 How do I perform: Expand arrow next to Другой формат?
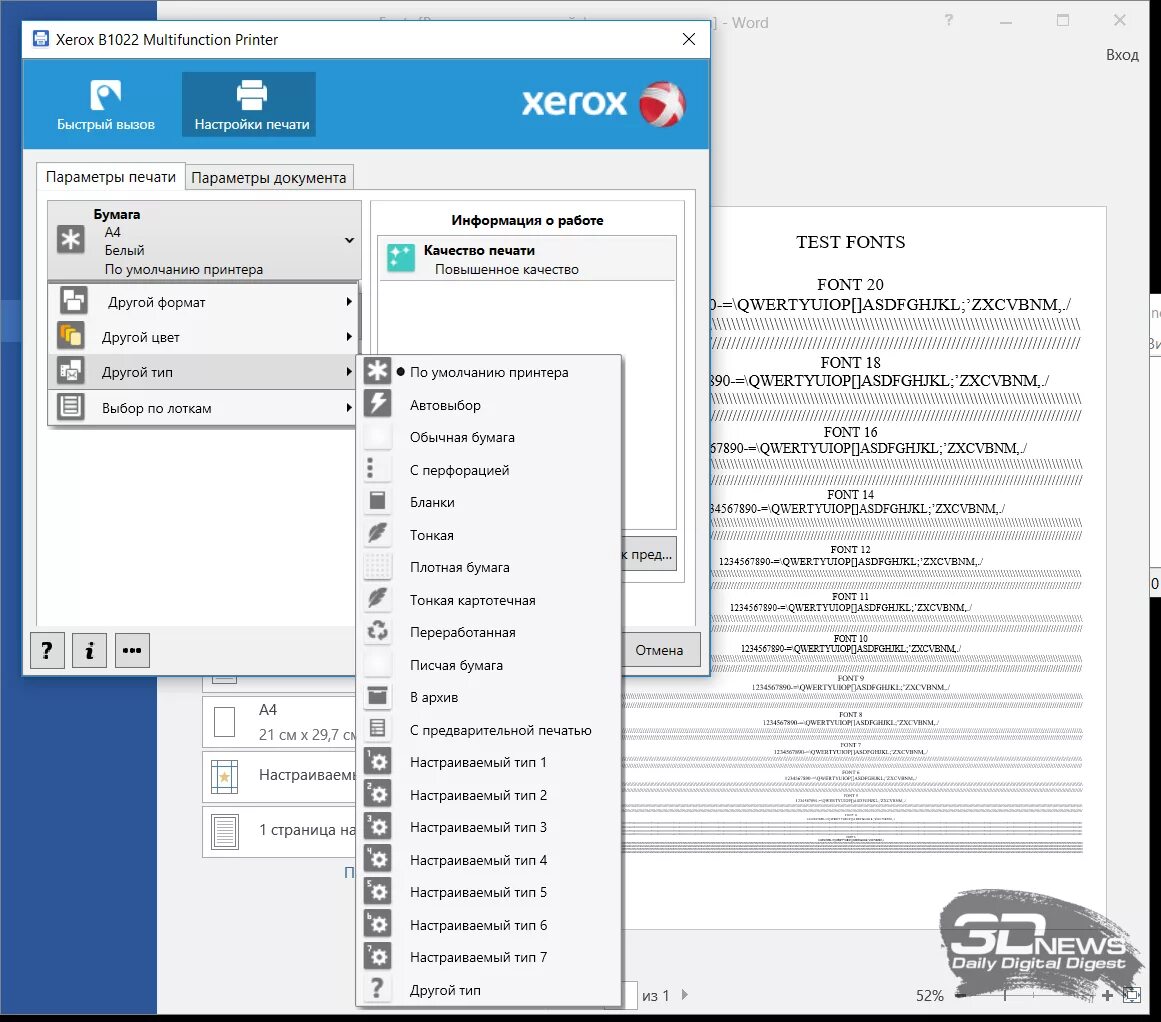coord(349,301)
